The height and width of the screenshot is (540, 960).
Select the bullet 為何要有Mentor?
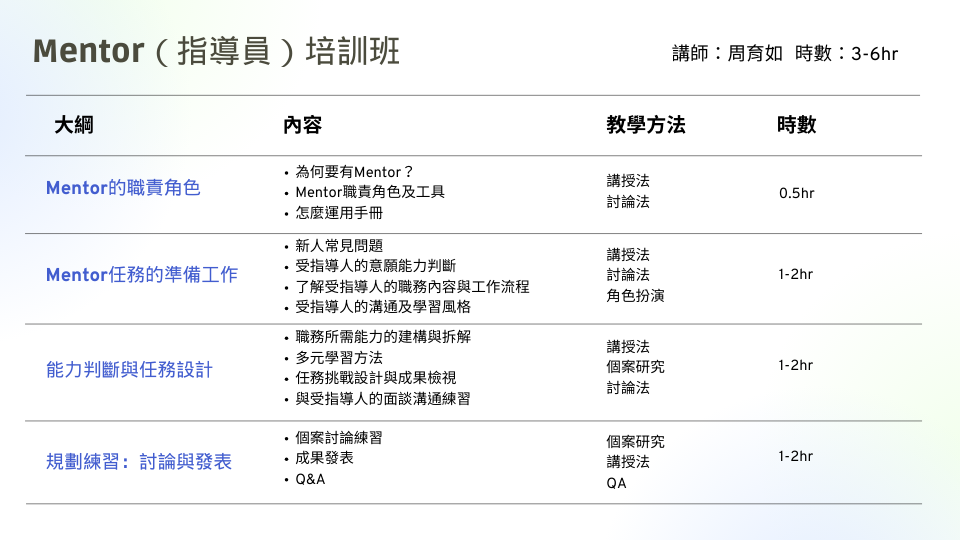[354, 172]
